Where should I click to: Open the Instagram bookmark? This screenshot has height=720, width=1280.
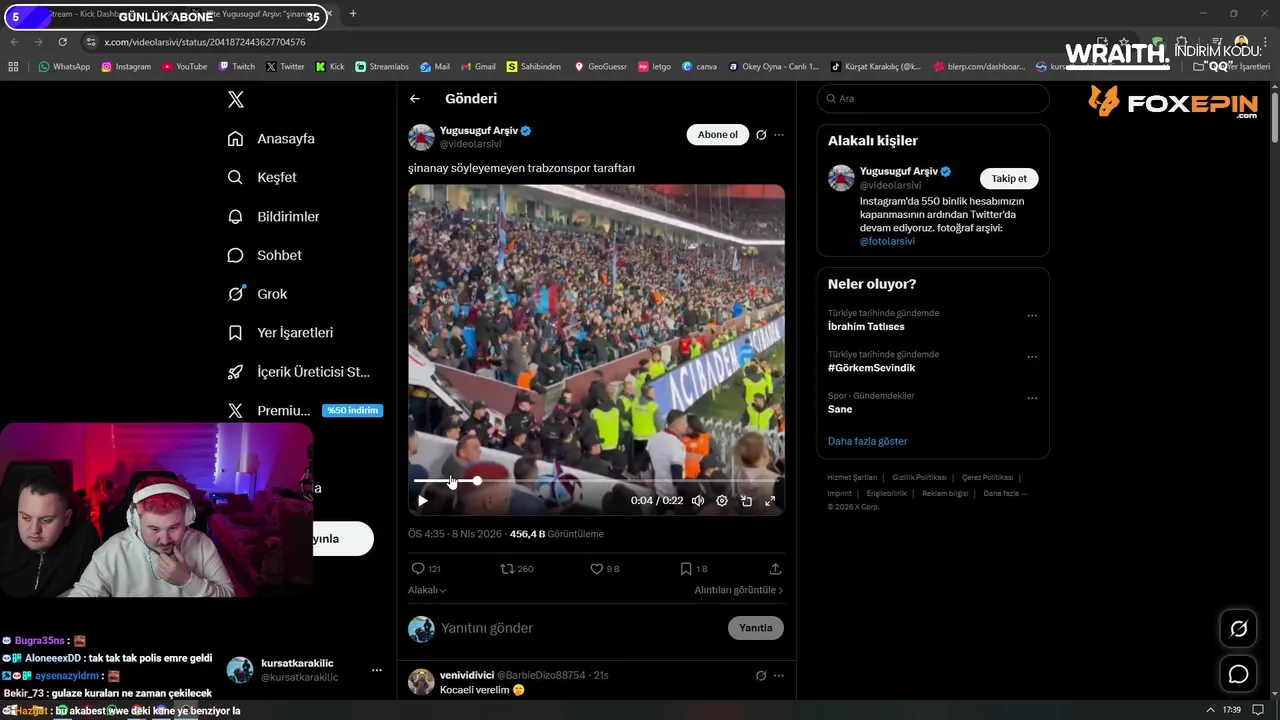coord(126,67)
